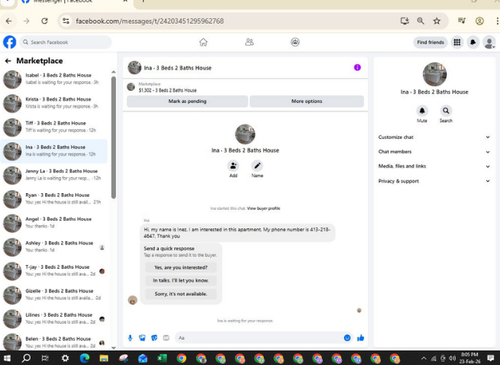Open the browser zoom magnifier icon
The width and height of the screenshot is (500, 365).
click(421, 21)
